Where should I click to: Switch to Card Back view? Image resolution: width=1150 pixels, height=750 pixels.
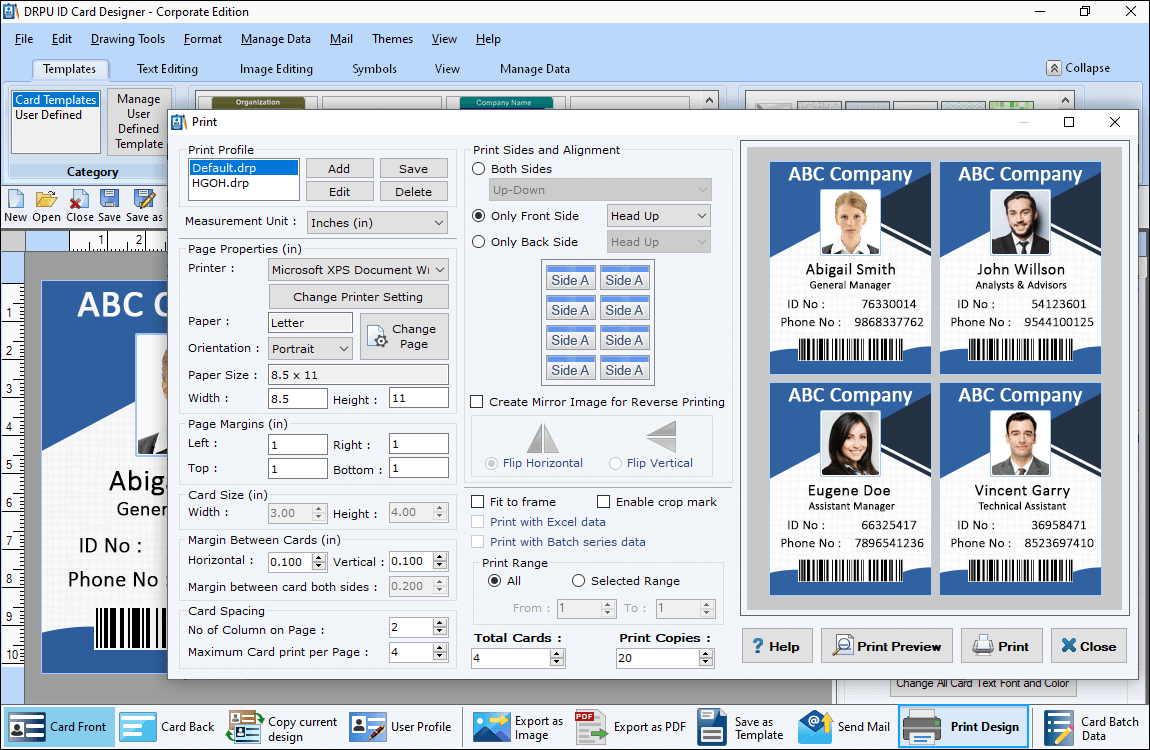point(168,727)
